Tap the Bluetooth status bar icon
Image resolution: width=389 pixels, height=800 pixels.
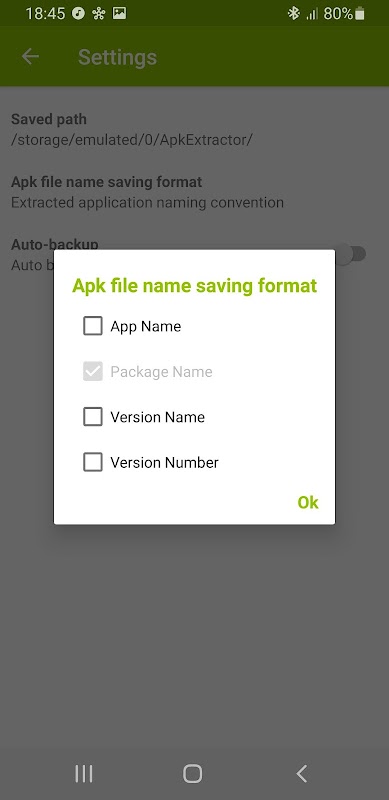[x=294, y=14]
